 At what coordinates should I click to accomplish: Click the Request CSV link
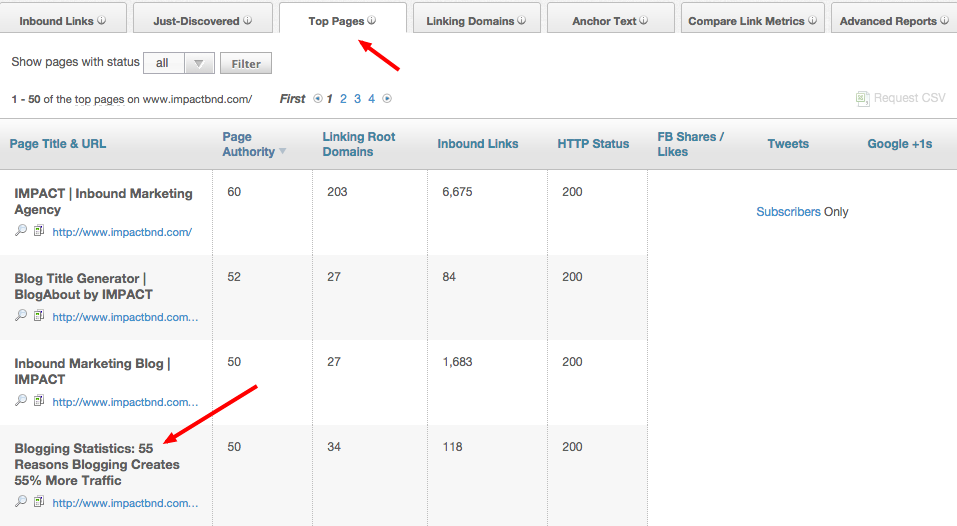tap(909, 98)
